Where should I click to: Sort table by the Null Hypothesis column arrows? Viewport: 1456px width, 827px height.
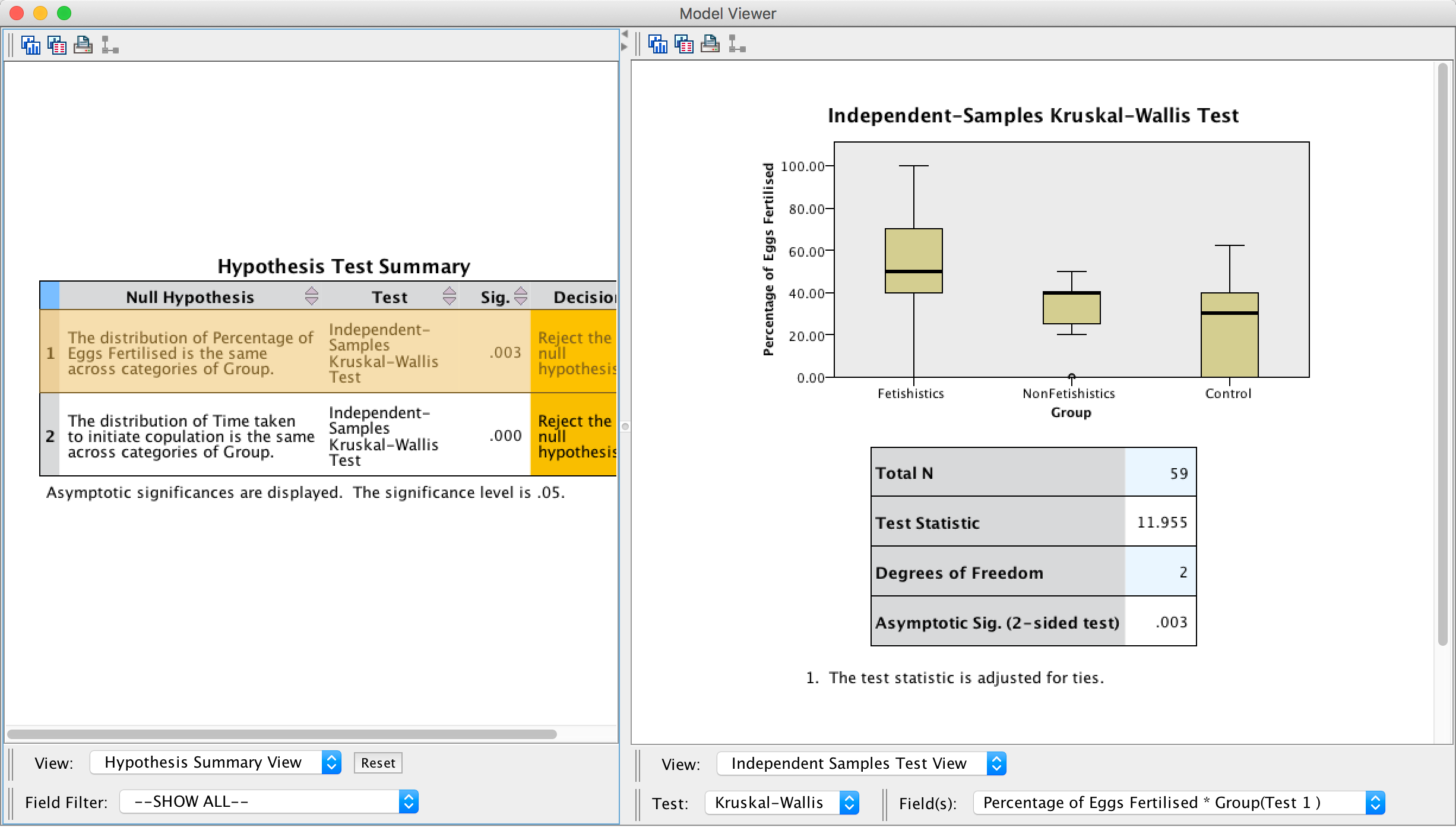click(x=311, y=296)
